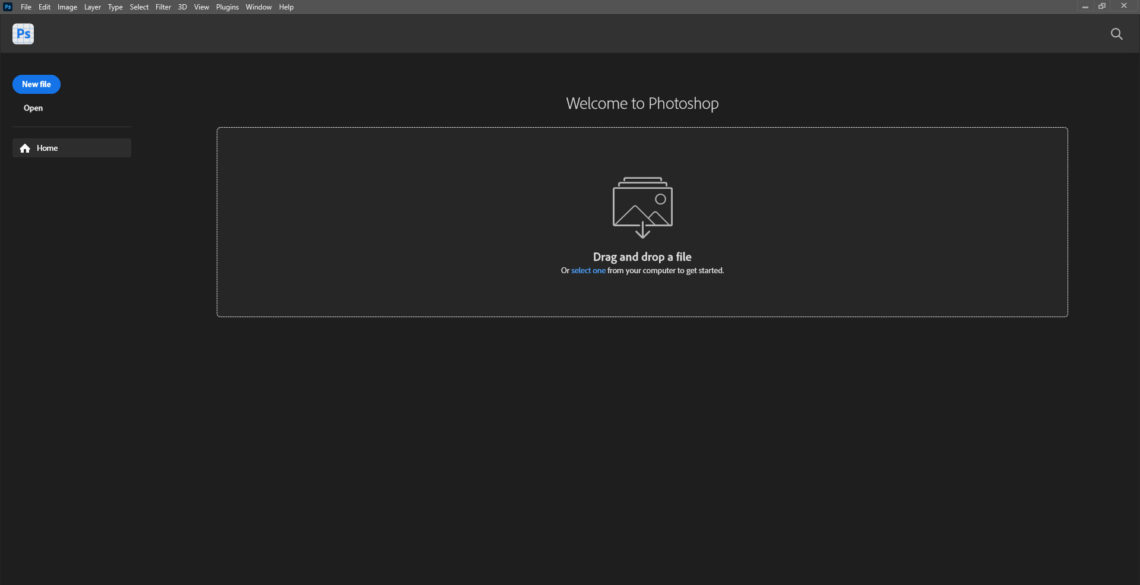
Task: Open the File menu
Action: click(x=25, y=6)
